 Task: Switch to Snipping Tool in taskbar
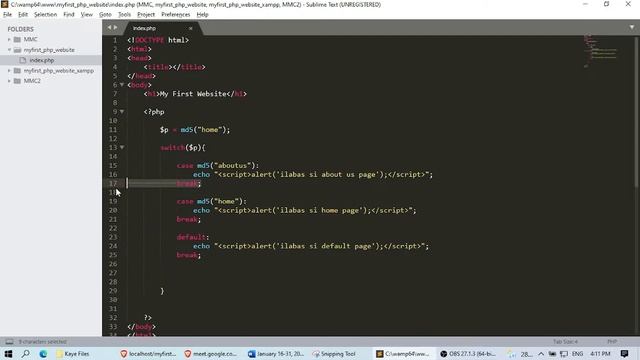tap(335, 354)
